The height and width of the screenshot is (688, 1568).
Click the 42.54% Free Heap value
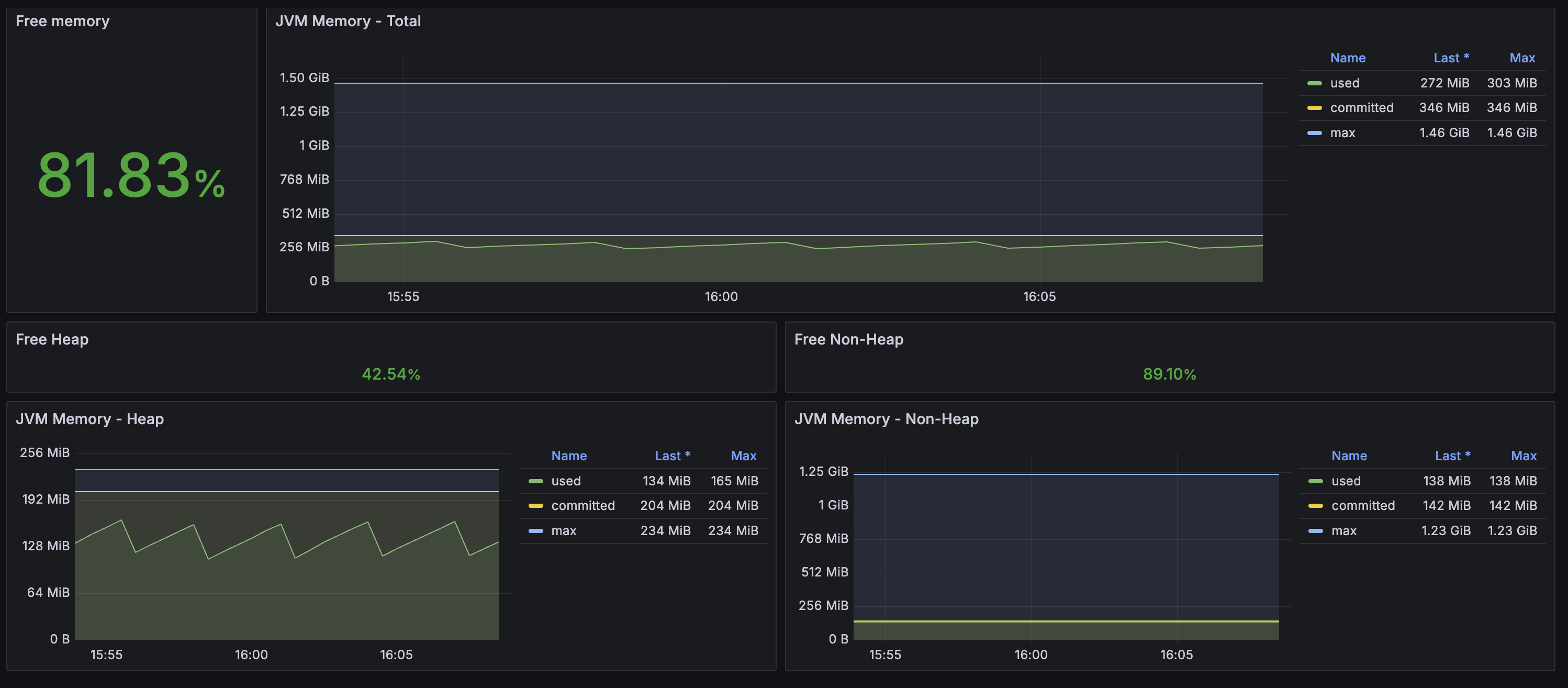tap(391, 374)
